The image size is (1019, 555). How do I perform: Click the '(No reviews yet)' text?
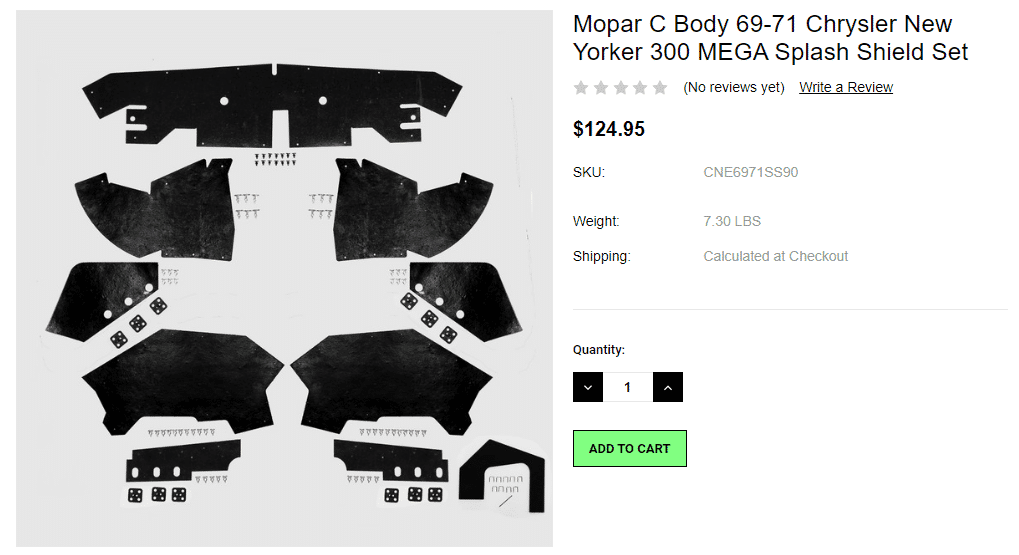[x=734, y=88]
